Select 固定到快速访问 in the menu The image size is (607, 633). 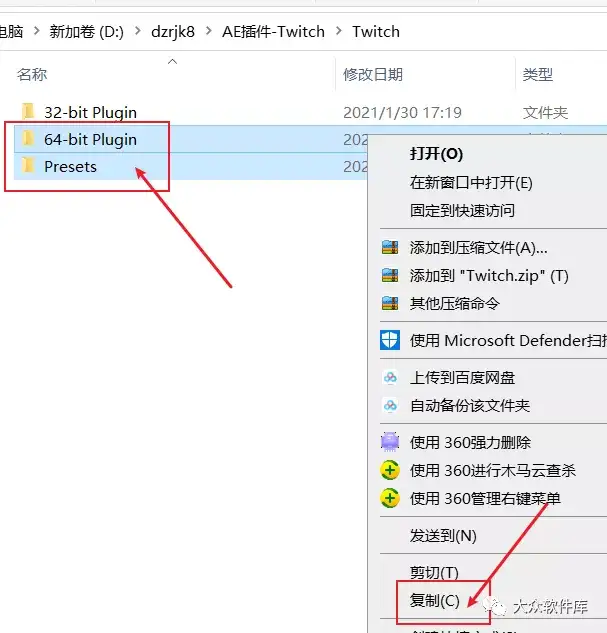coord(462,210)
